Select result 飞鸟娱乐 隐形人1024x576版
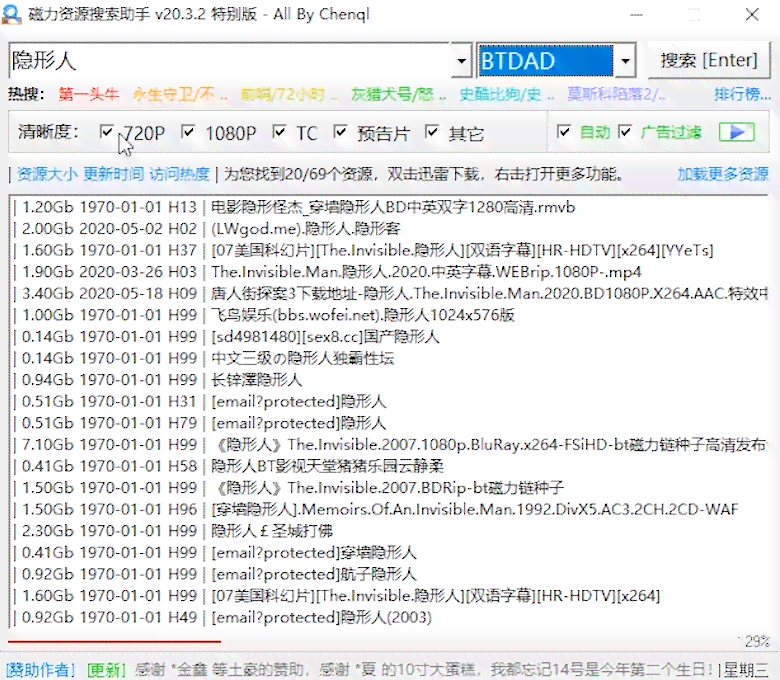Image resolution: width=780 pixels, height=680 pixels. 389,315
